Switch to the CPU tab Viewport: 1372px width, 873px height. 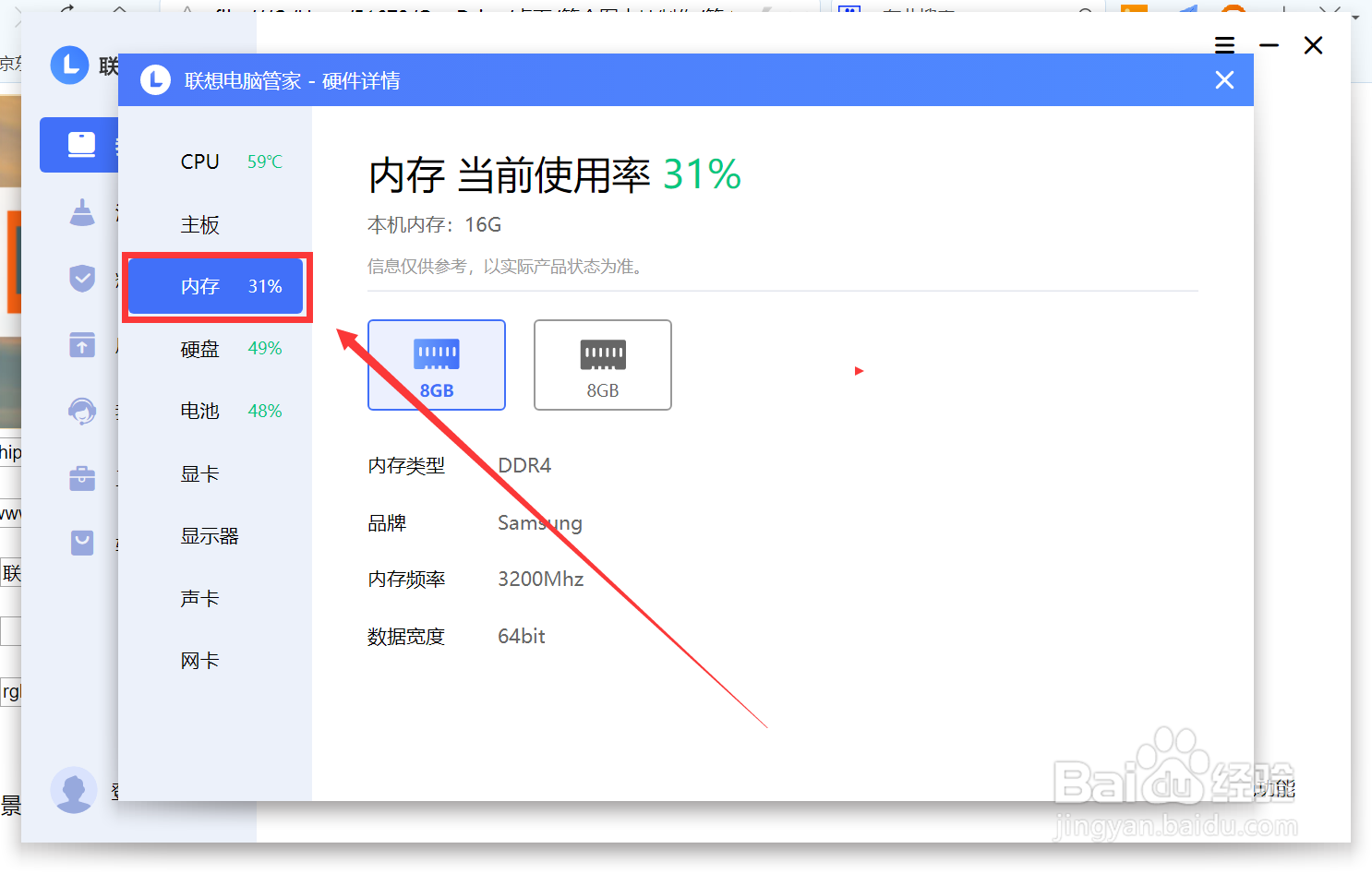point(199,161)
